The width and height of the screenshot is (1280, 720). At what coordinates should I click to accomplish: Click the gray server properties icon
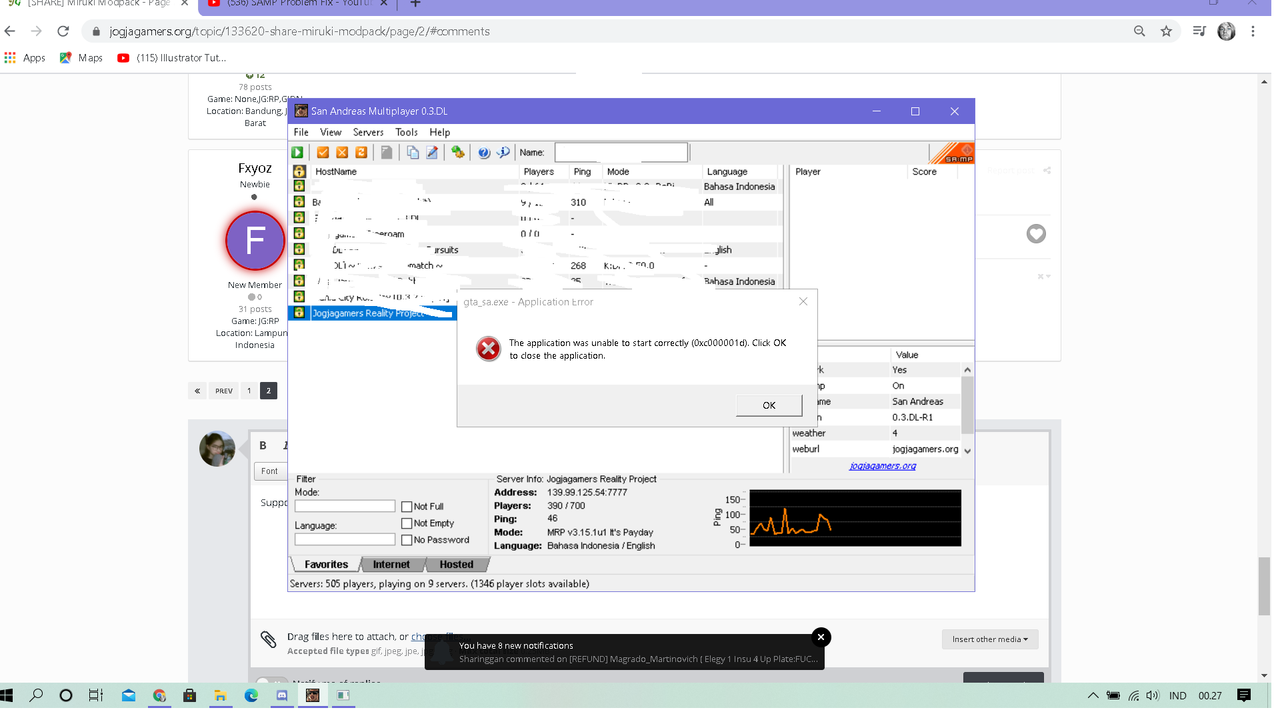387,152
